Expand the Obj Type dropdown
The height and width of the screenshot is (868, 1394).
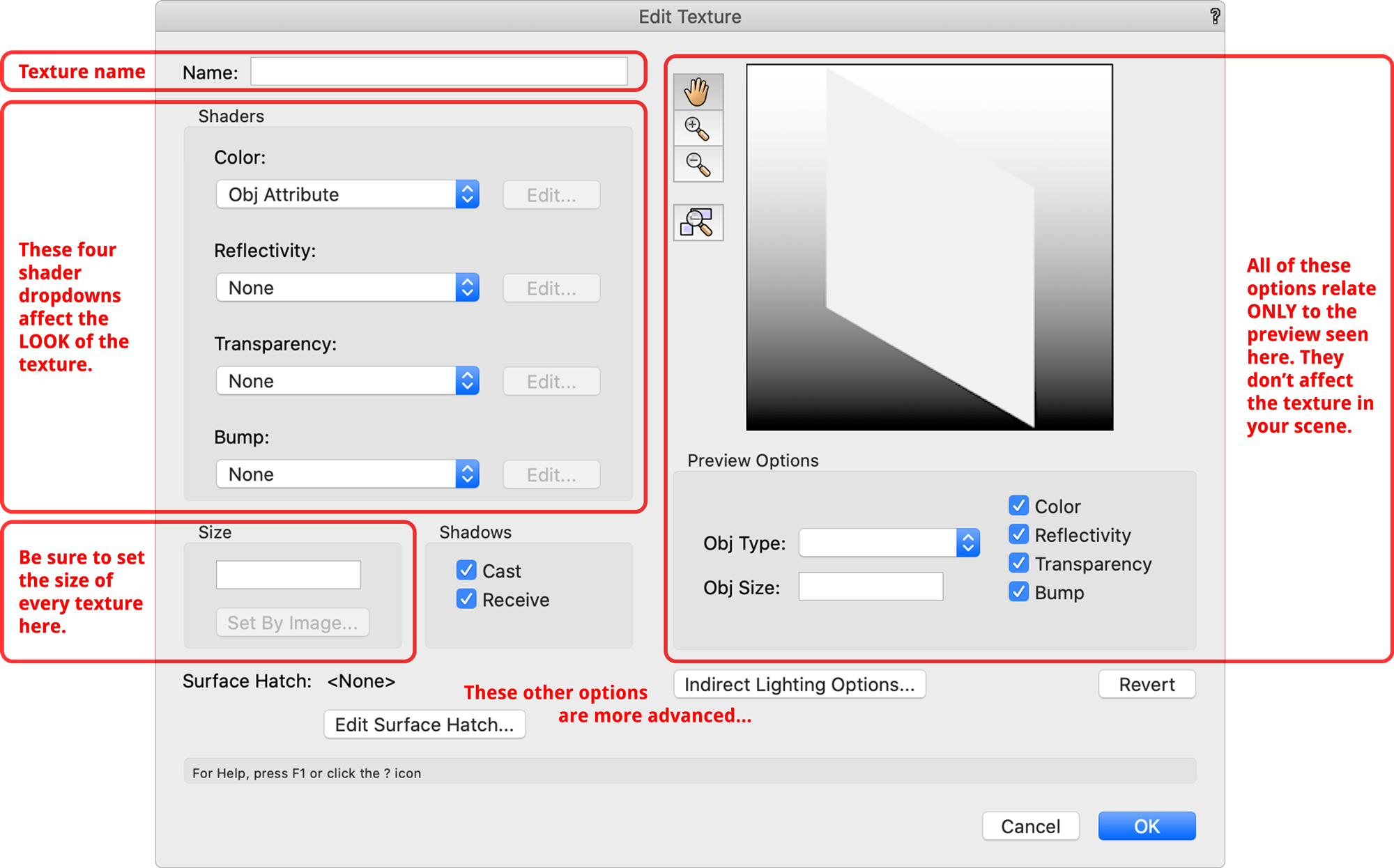coord(889,543)
